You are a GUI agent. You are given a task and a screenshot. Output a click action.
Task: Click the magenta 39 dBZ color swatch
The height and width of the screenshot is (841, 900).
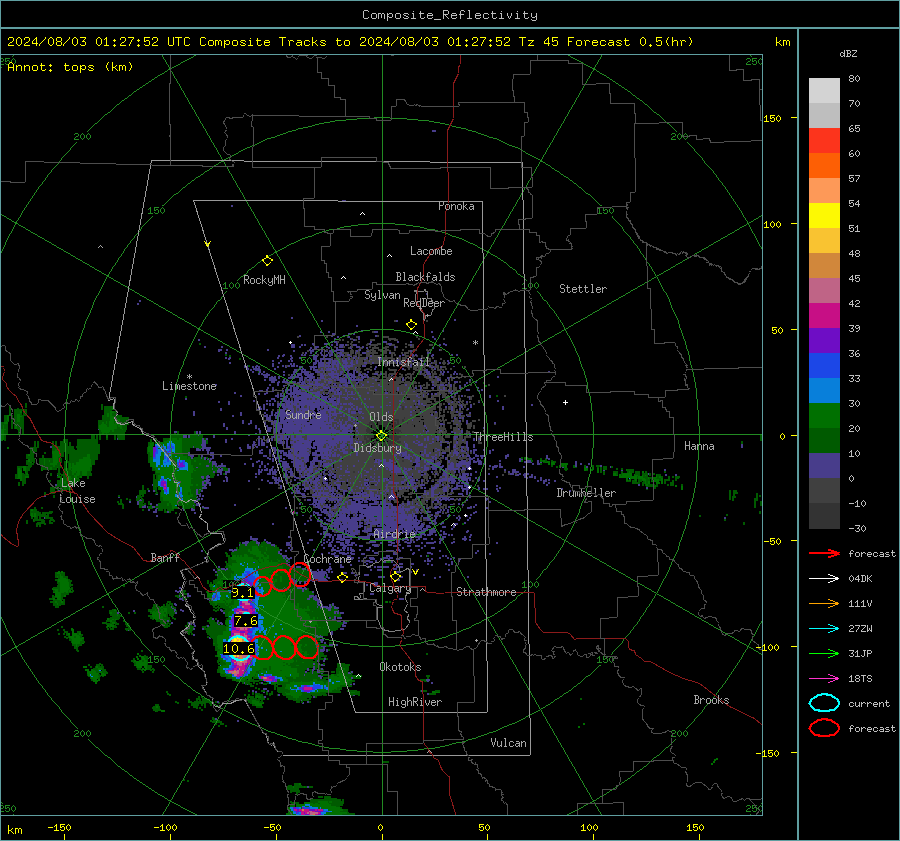(824, 316)
